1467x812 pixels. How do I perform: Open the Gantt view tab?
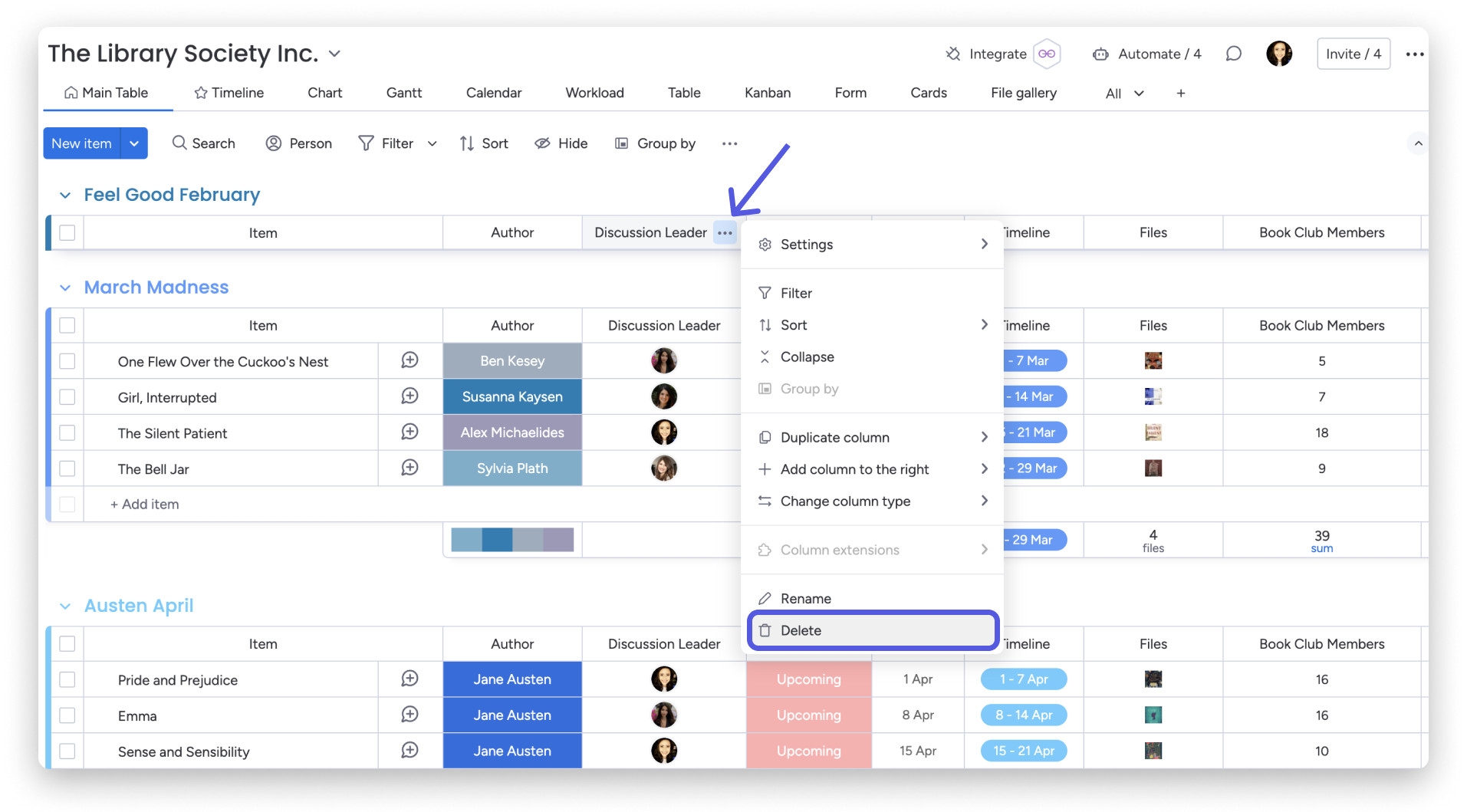404,93
